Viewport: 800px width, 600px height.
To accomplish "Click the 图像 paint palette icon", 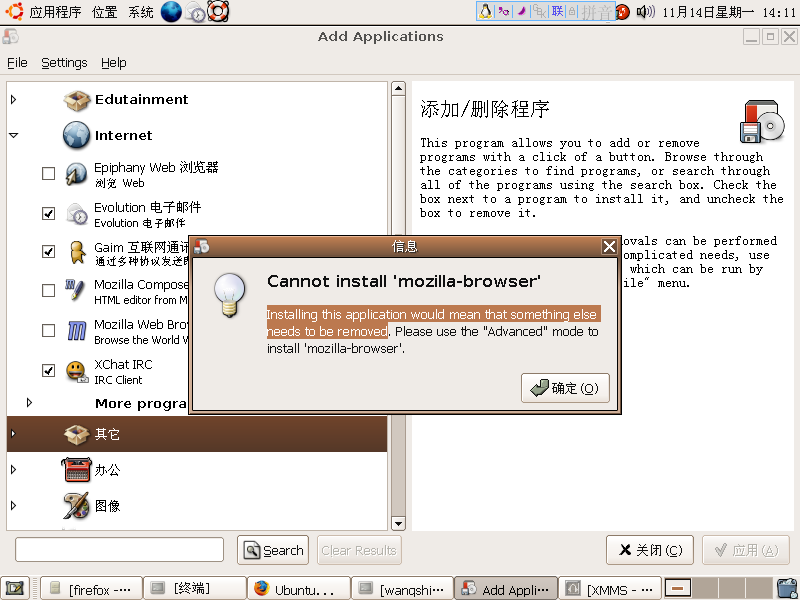I will pyautogui.click(x=77, y=506).
